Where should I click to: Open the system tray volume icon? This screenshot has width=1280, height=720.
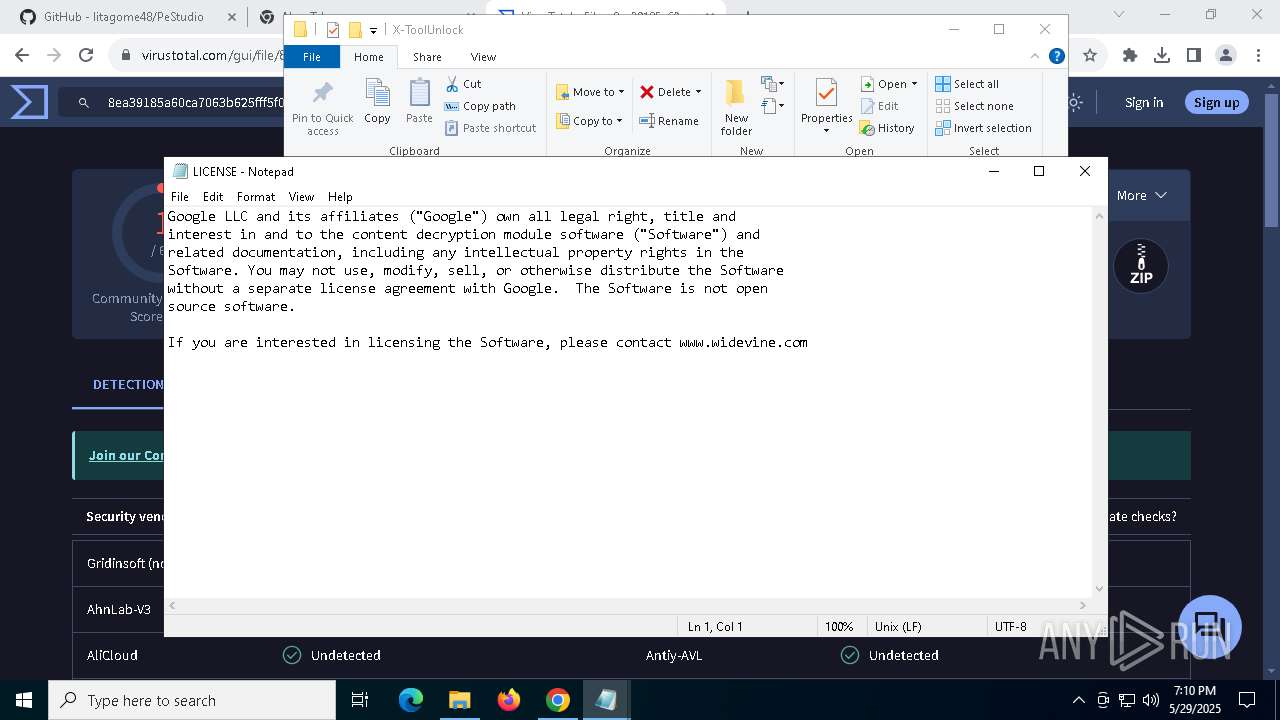(x=1151, y=700)
